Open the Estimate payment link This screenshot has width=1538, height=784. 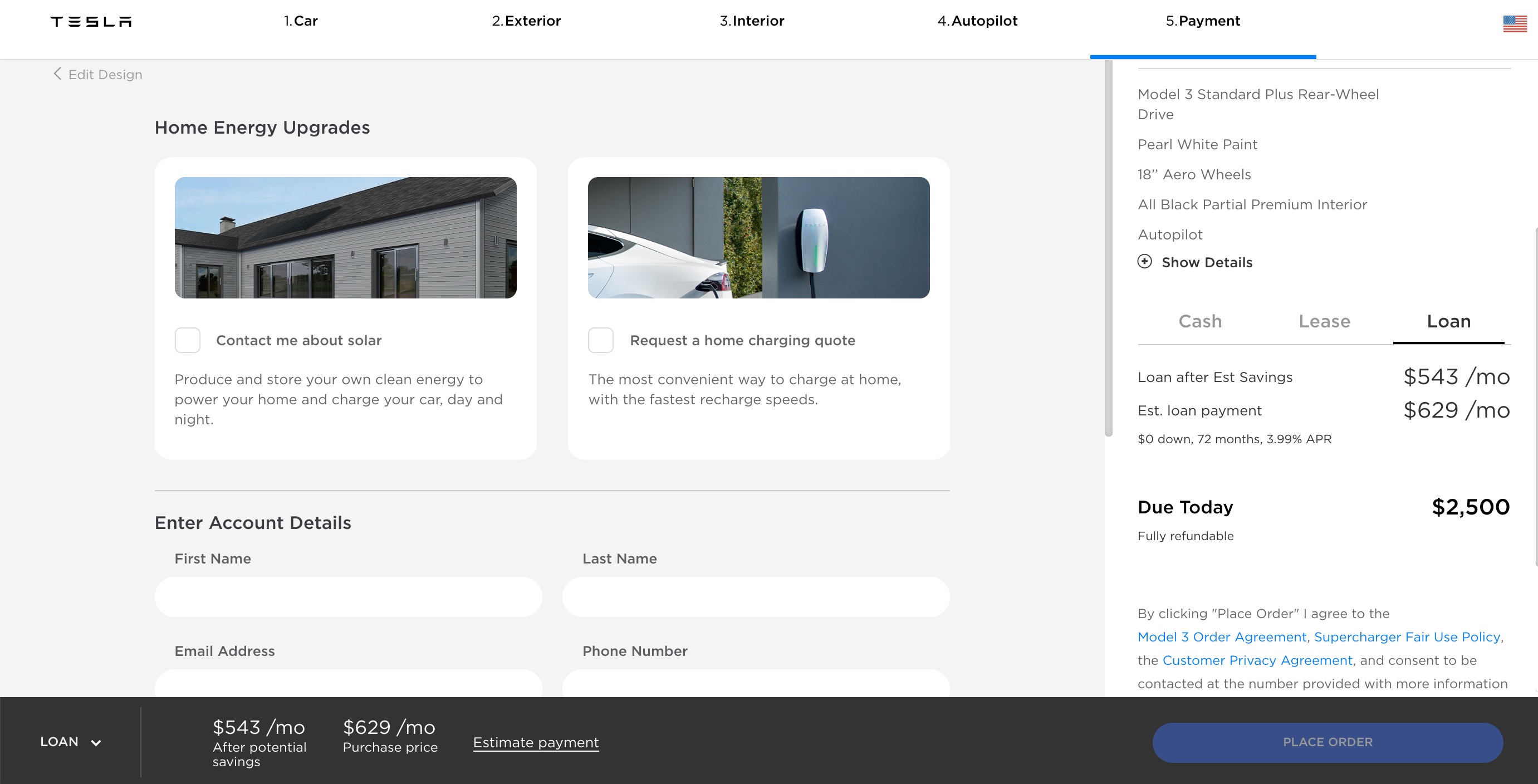tap(536, 742)
